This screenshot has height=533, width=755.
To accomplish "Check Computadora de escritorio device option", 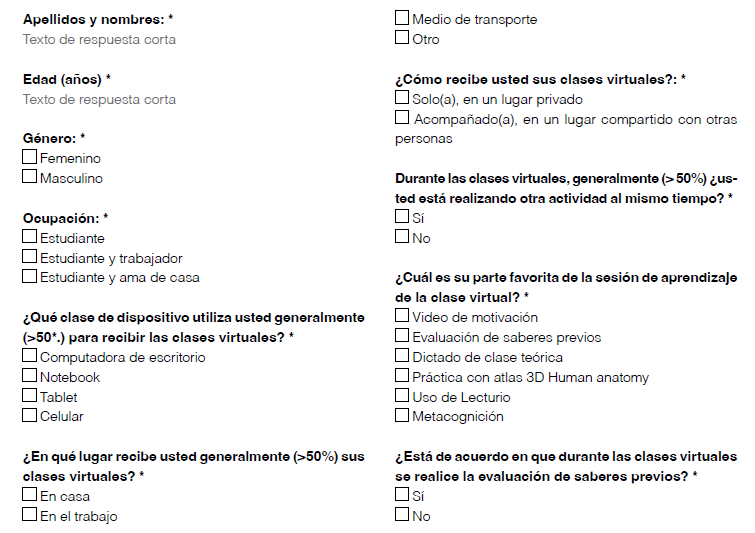I will pyautogui.click(x=30, y=357).
